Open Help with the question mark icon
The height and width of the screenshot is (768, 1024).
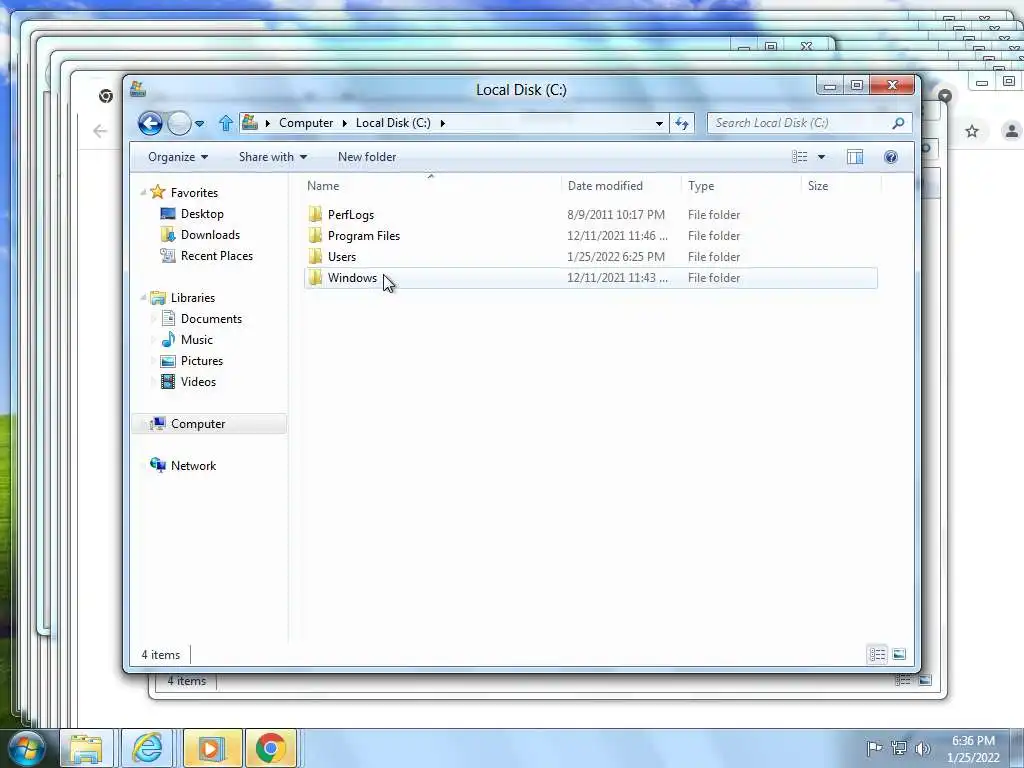pyautogui.click(x=891, y=157)
